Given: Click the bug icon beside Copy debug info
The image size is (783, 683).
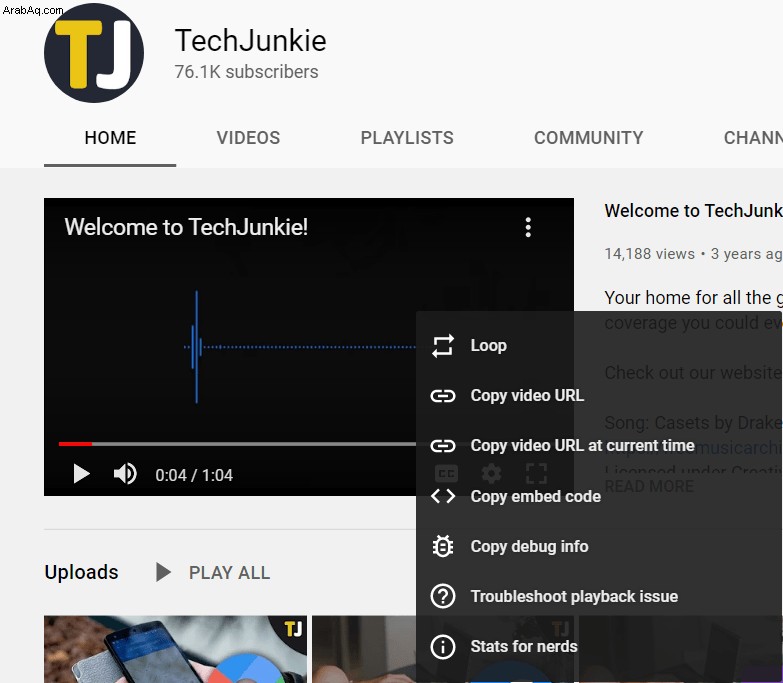Looking at the screenshot, I should (x=443, y=546).
